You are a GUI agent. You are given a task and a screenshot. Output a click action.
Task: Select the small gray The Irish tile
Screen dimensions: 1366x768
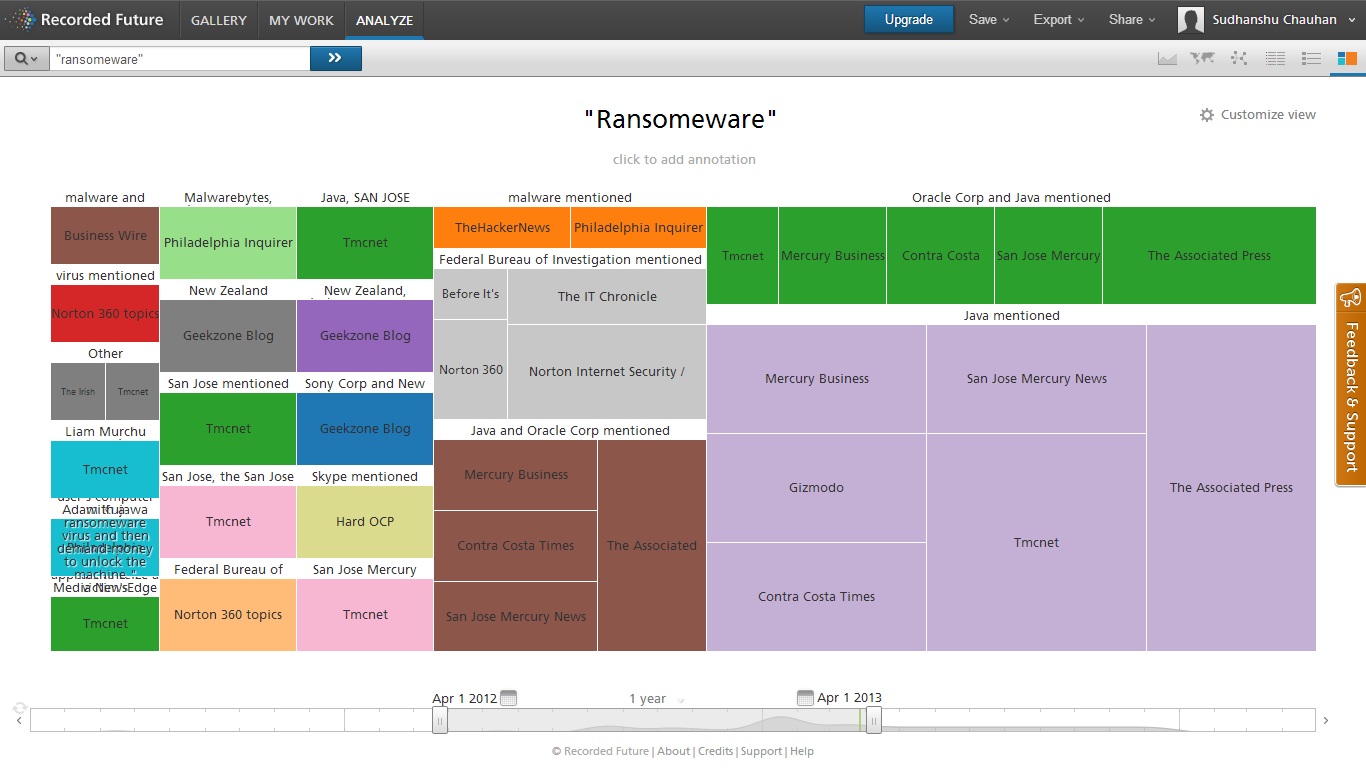[78, 391]
